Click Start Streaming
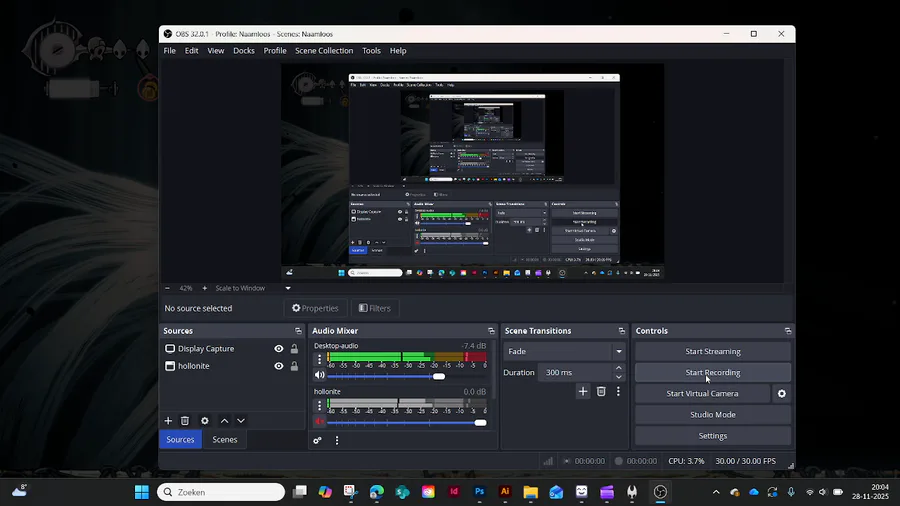This screenshot has width=900, height=506. (713, 351)
